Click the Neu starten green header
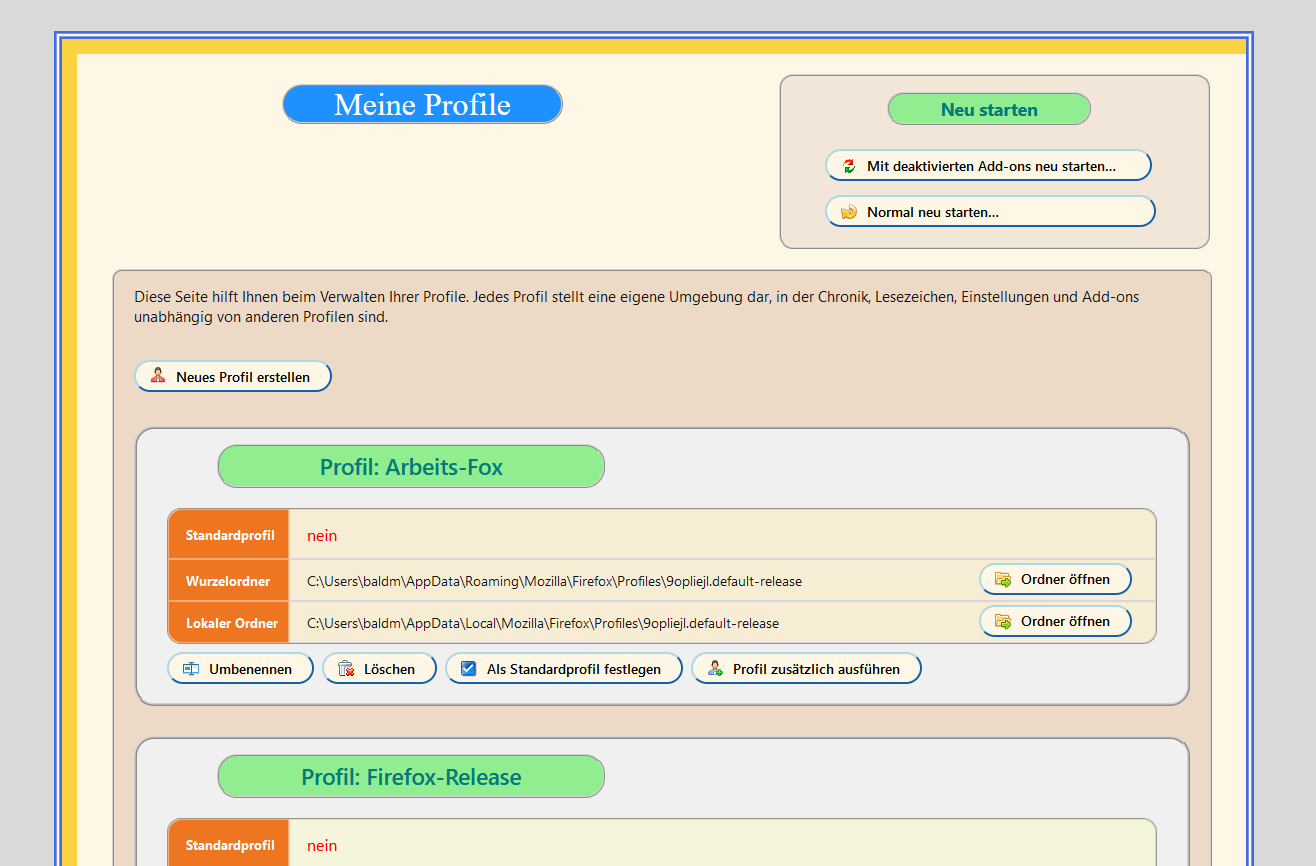This screenshot has width=1316, height=866. 988,110
